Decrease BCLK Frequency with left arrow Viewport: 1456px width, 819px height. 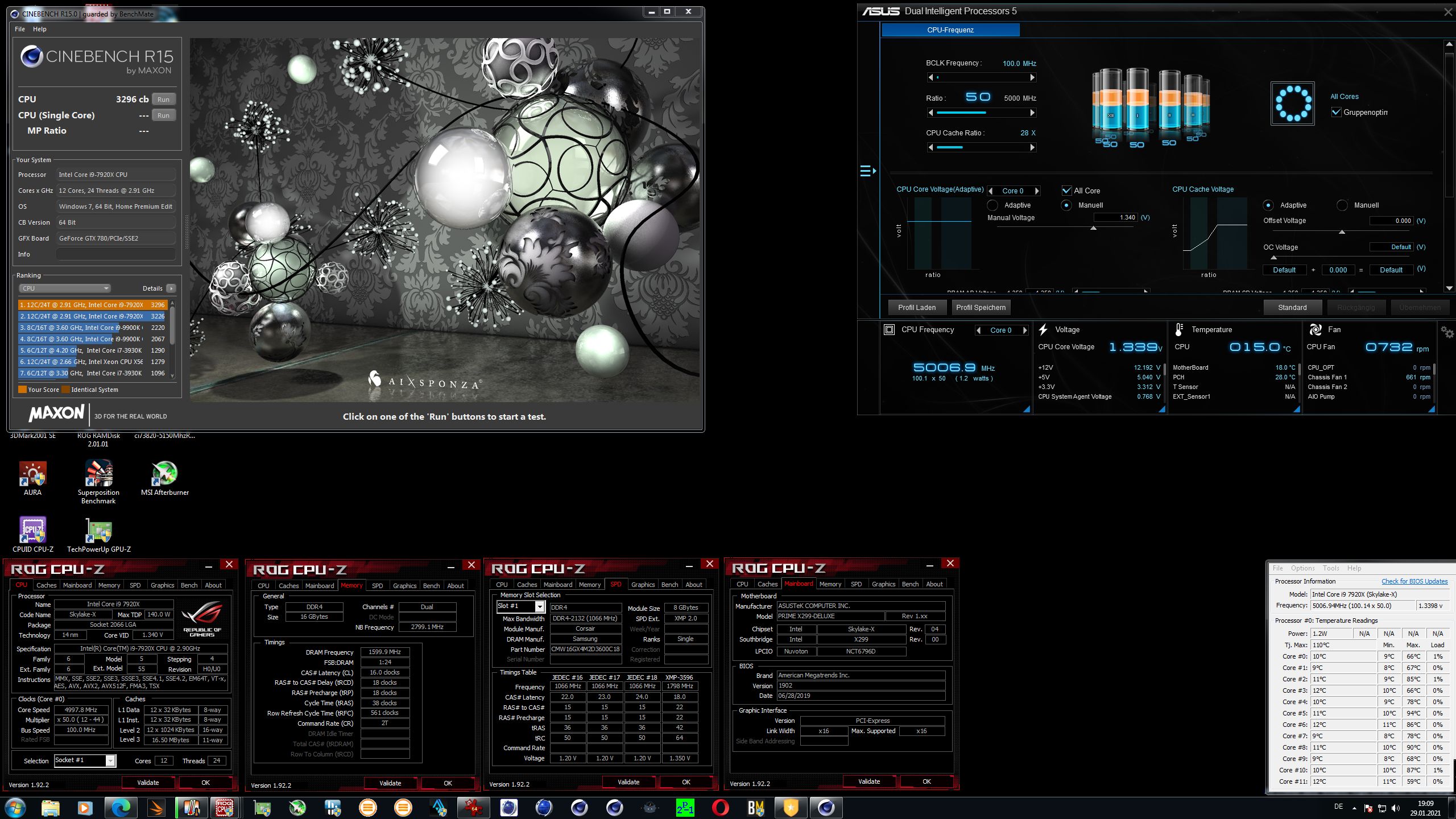coord(930,77)
